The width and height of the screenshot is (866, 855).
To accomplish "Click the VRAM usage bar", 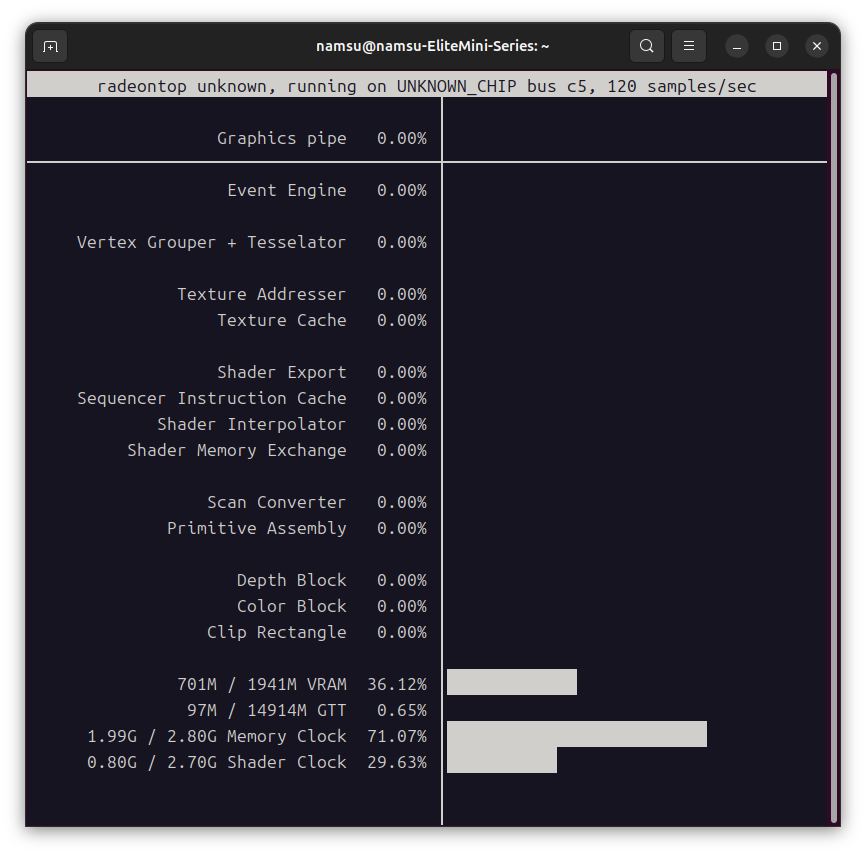I will click(x=512, y=682).
